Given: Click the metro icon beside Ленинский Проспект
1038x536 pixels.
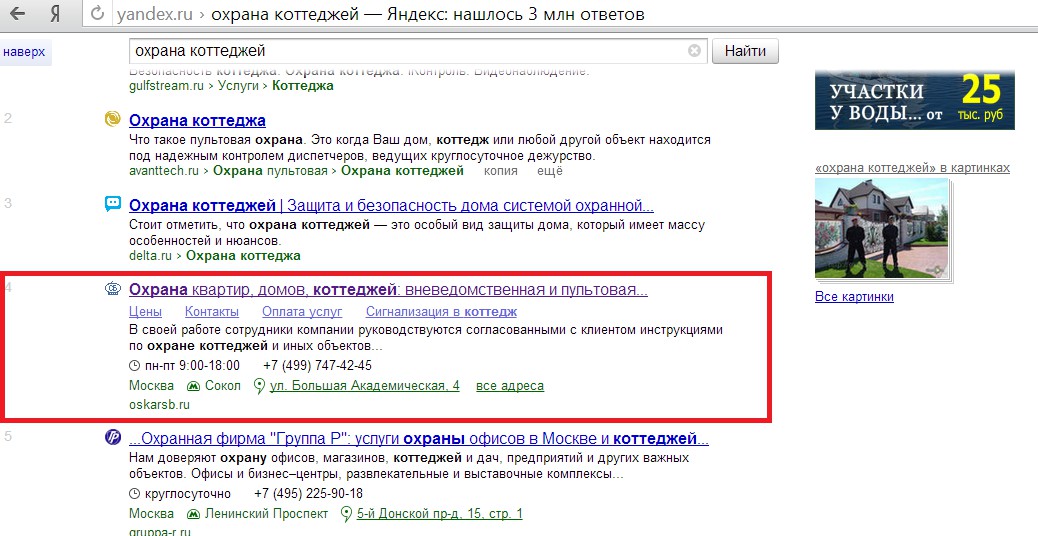Looking at the screenshot, I should [193, 514].
